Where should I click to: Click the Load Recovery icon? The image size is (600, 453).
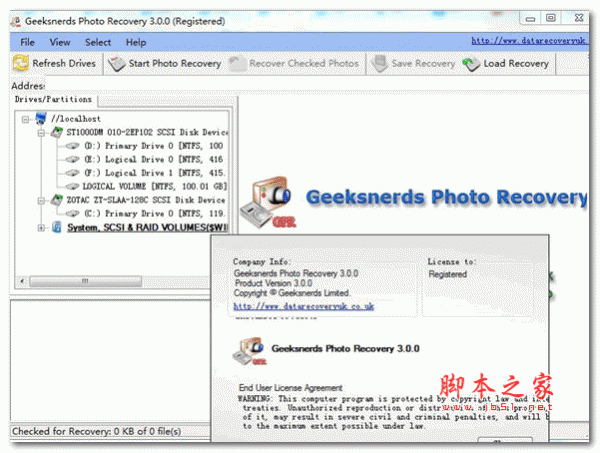[x=471, y=64]
